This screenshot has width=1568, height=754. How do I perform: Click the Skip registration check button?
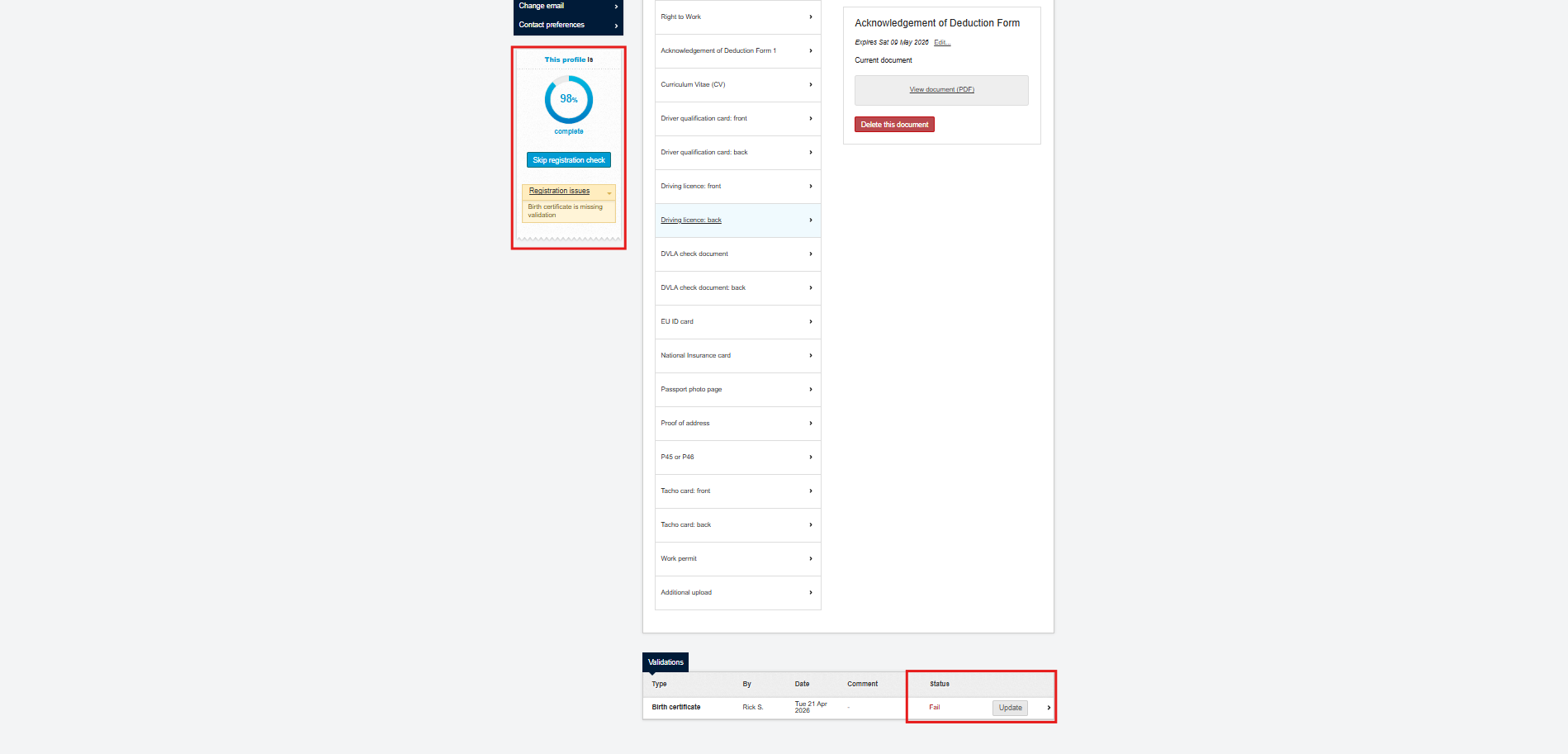568,159
